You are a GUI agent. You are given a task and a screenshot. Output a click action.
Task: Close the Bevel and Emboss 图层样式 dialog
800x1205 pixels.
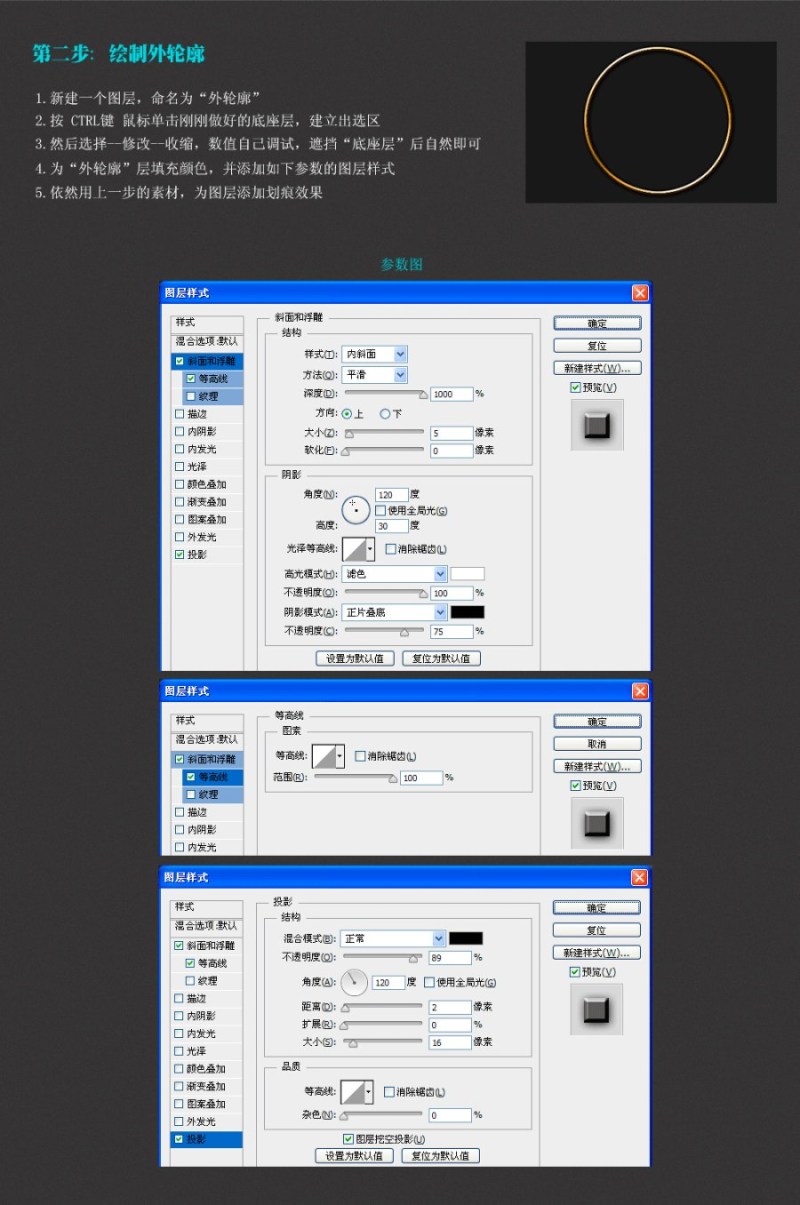pos(640,293)
